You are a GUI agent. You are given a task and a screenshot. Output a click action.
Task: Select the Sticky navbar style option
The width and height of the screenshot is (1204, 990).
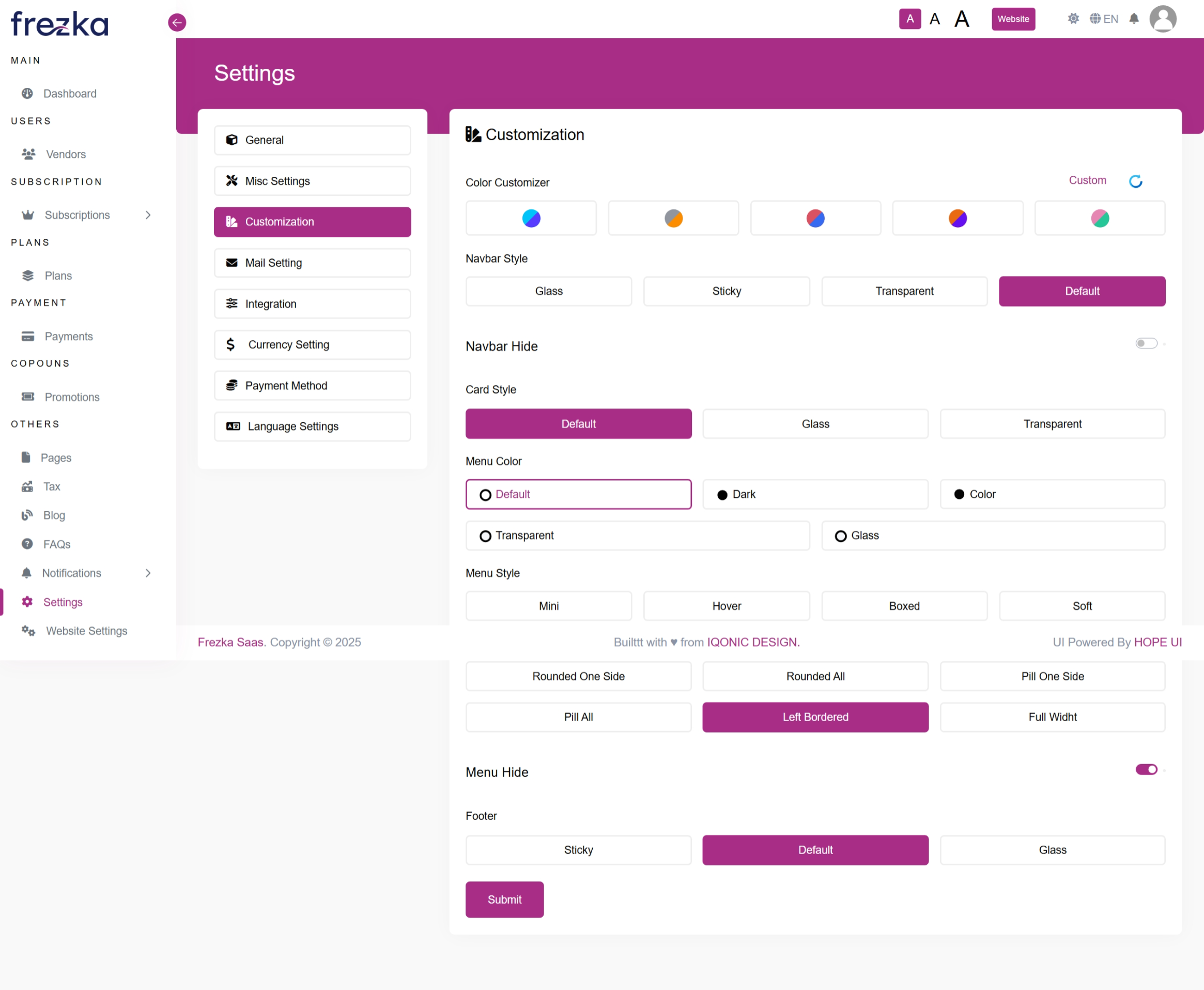click(727, 292)
